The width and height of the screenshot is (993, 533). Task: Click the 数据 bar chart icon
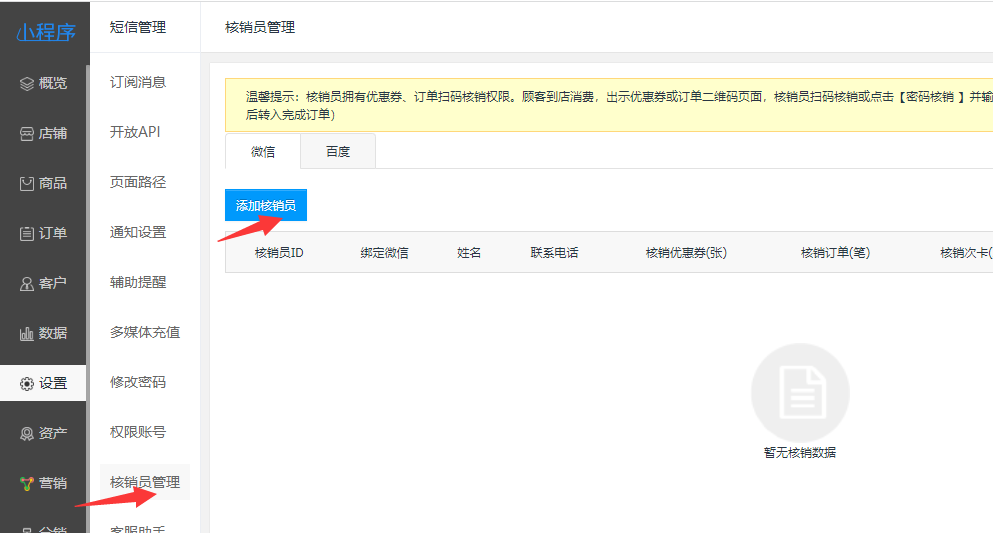point(27,334)
